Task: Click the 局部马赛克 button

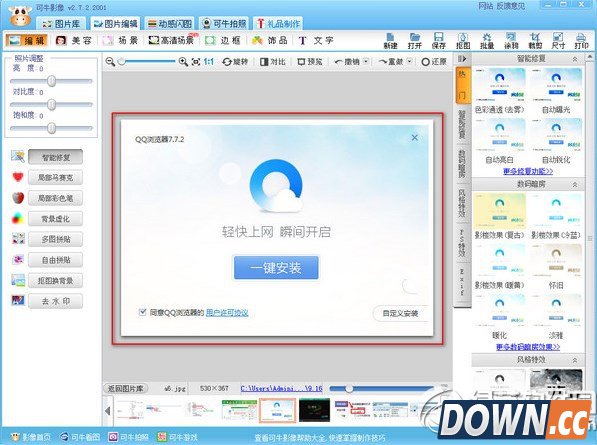Action: point(56,178)
